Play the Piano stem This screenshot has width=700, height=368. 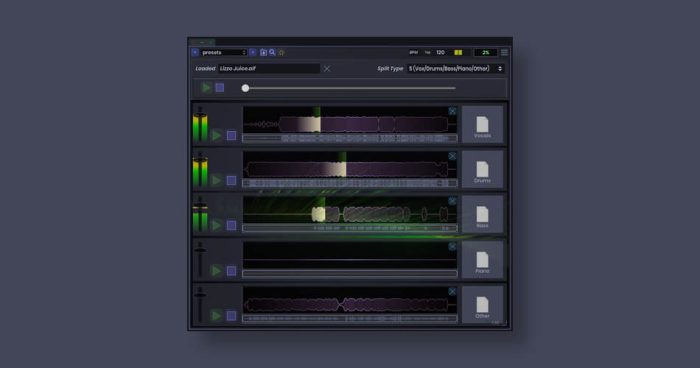pos(217,271)
